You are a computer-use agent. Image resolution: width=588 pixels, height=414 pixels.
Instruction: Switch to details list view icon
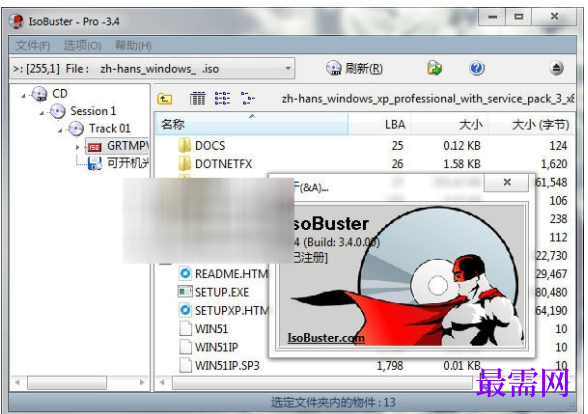click(x=197, y=99)
